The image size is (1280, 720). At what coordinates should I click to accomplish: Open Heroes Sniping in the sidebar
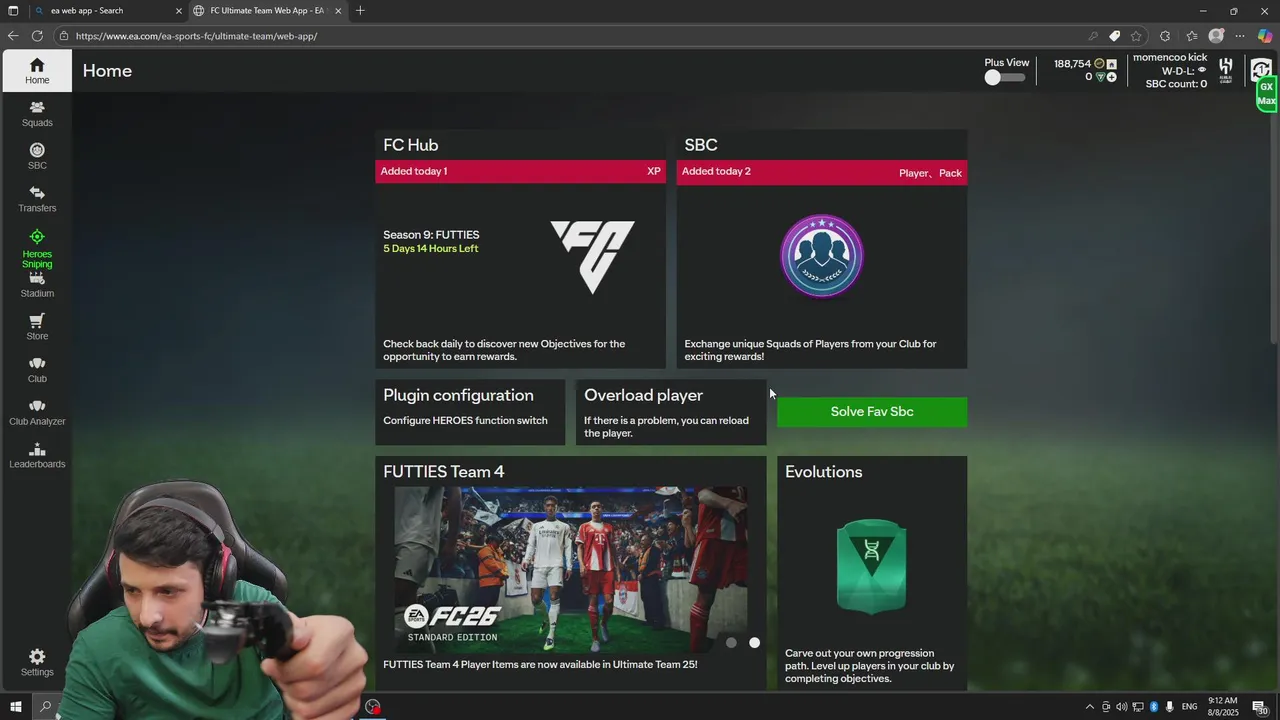pos(37,249)
